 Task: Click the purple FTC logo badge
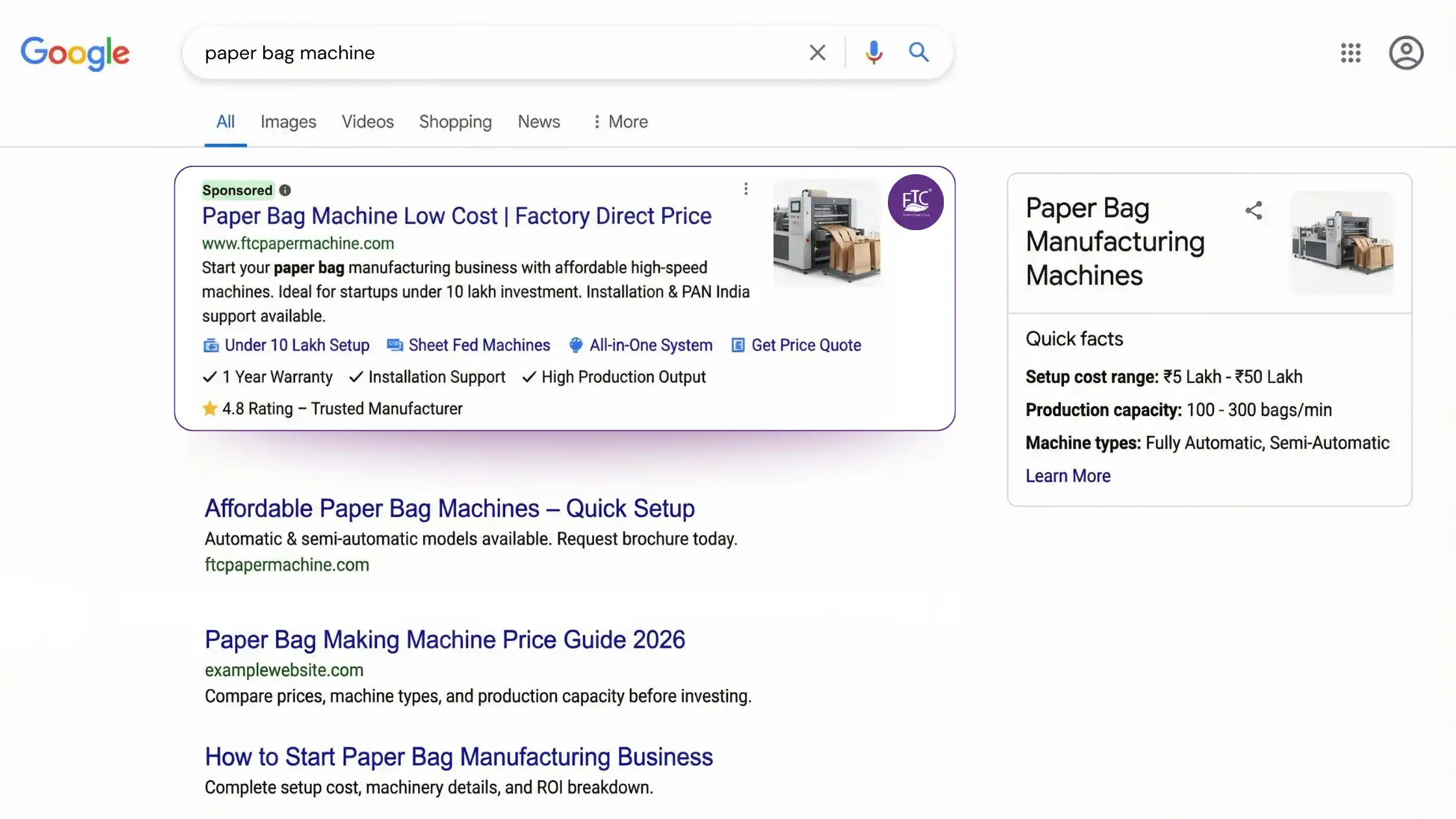915,202
